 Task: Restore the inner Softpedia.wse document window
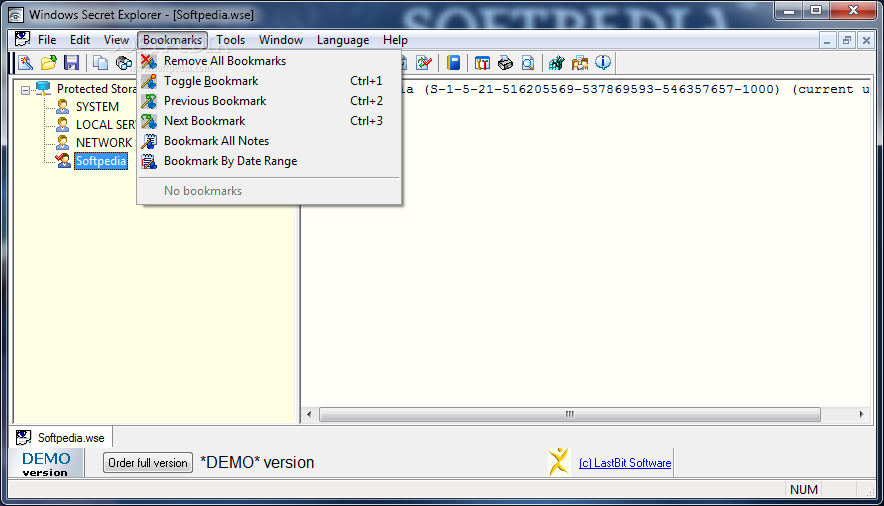point(847,41)
